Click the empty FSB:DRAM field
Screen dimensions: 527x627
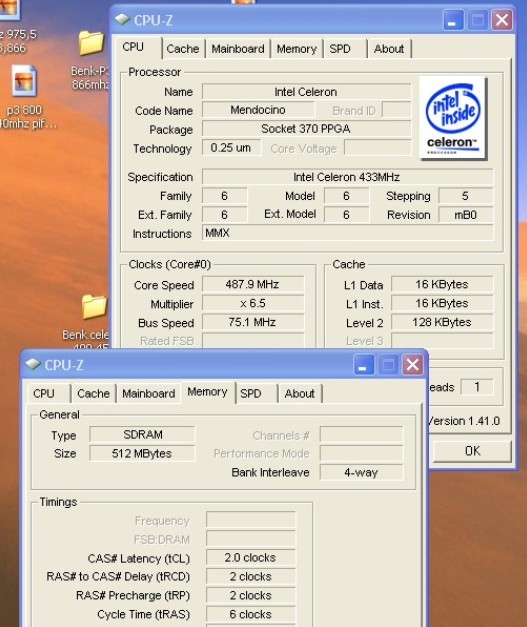coord(251,539)
